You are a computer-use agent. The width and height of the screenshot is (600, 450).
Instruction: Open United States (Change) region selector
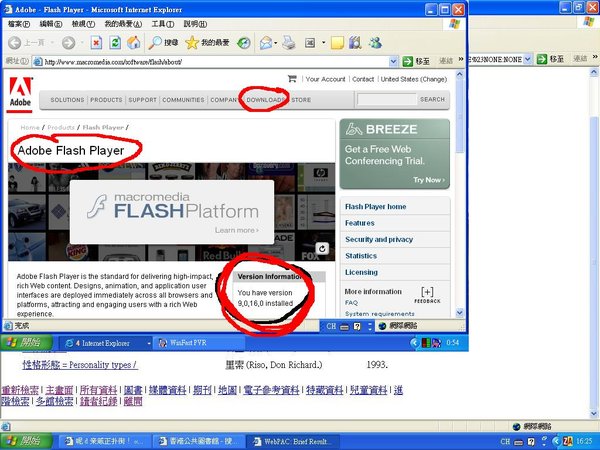413,79
